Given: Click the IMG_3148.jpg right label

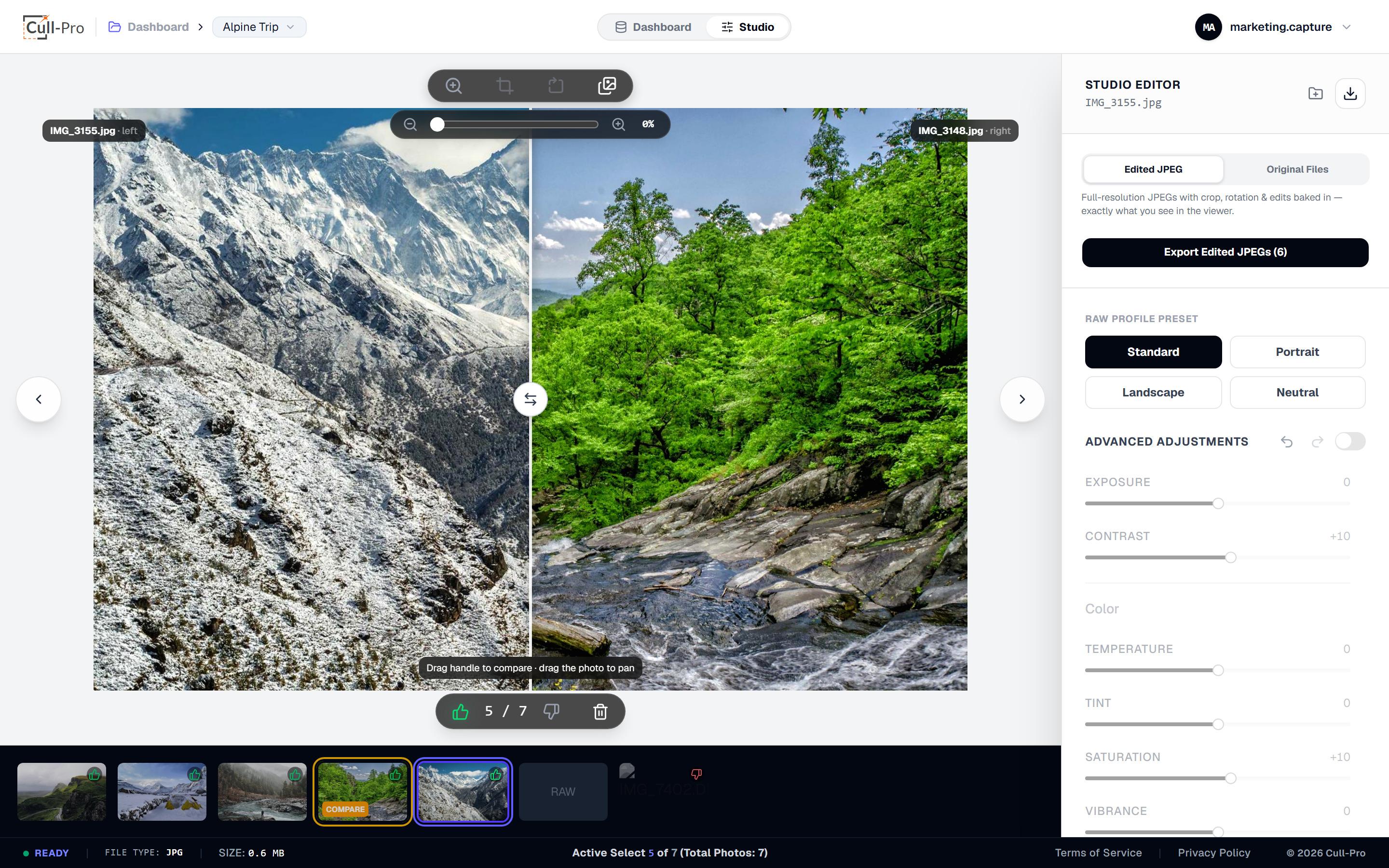Looking at the screenshot, I should 964,131.
